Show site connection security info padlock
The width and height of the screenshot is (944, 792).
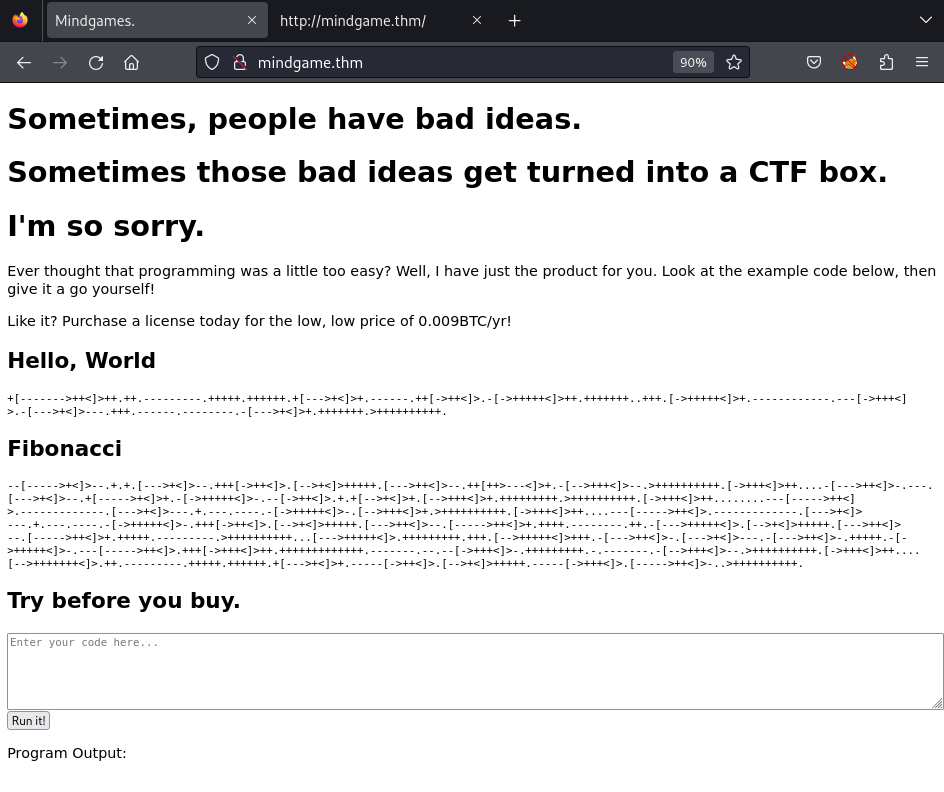(x=239, y=62)
